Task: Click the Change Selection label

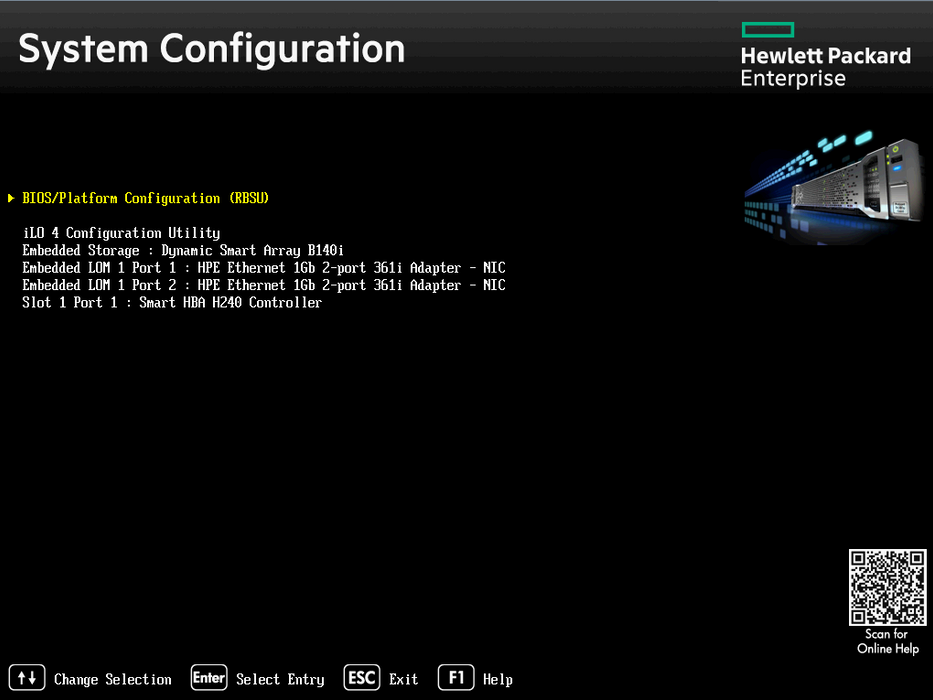Action: pyautogui.click(x=113, y=679)
